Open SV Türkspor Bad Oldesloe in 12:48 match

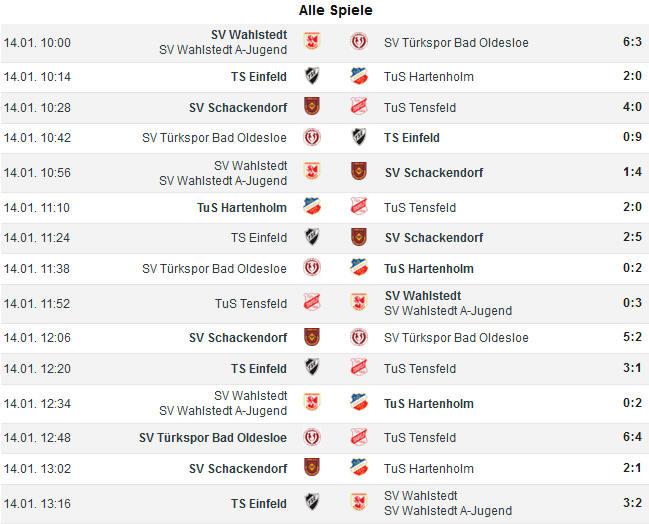tap(213, 437)
